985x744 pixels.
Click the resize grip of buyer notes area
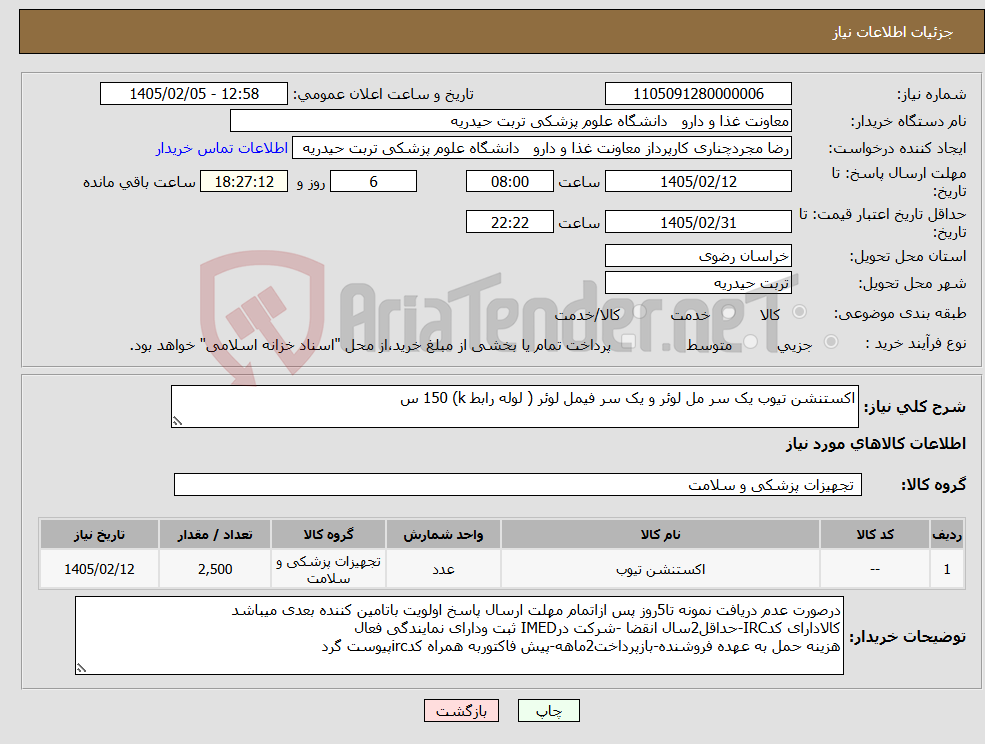point(81,669)
